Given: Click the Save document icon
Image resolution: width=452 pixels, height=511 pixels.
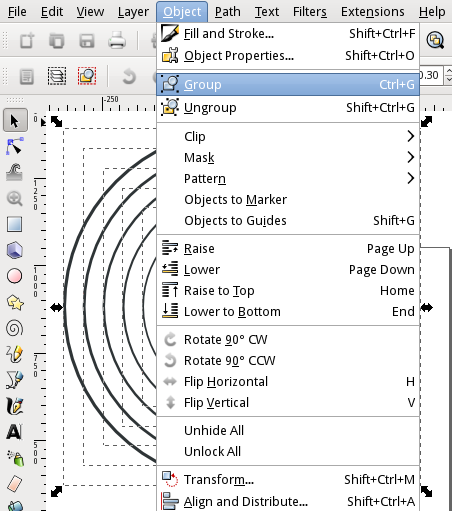Looking at the screenshot, I should coord(87,41).
